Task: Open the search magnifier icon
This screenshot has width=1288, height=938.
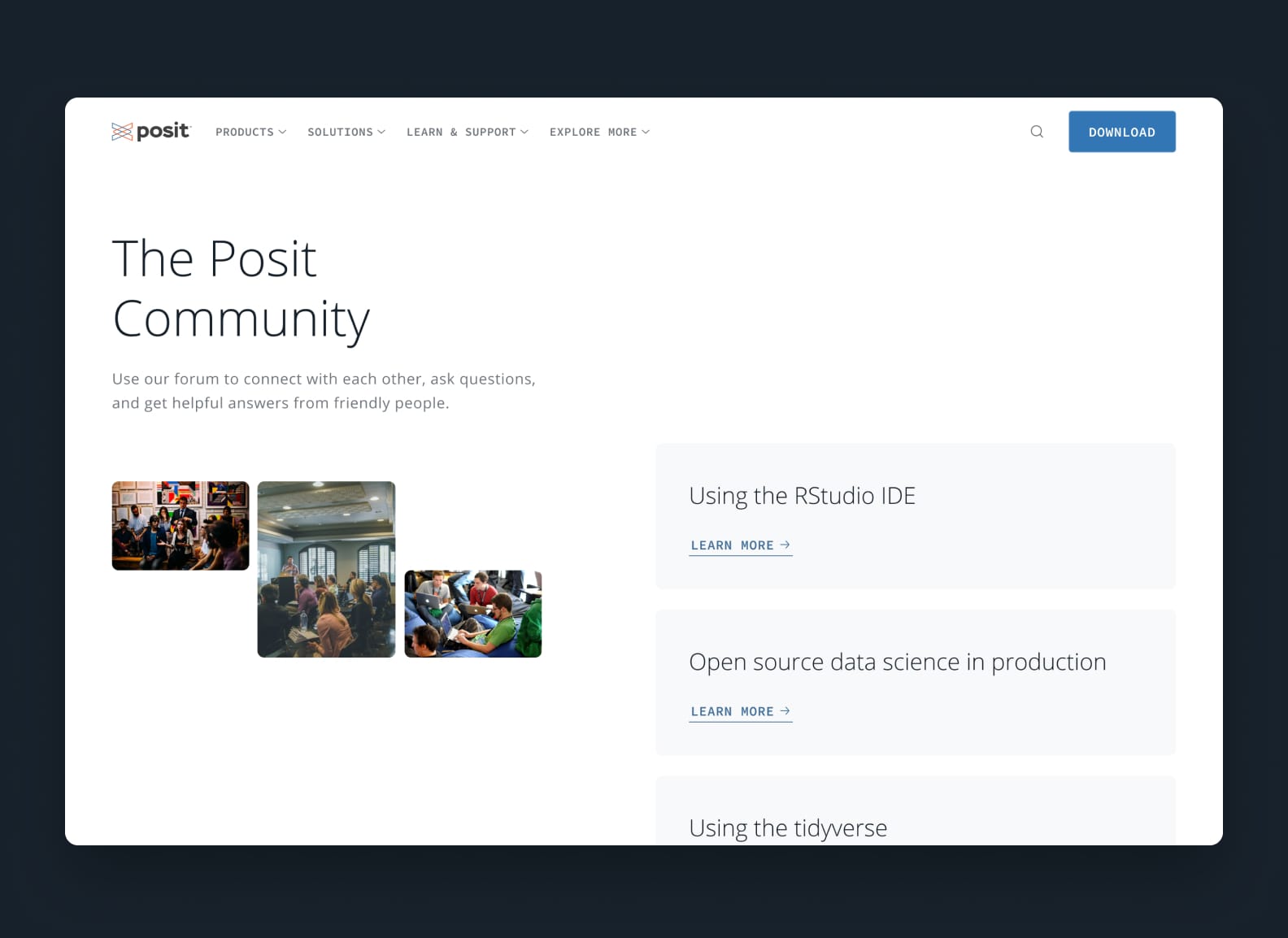Action: [1037, 132]
